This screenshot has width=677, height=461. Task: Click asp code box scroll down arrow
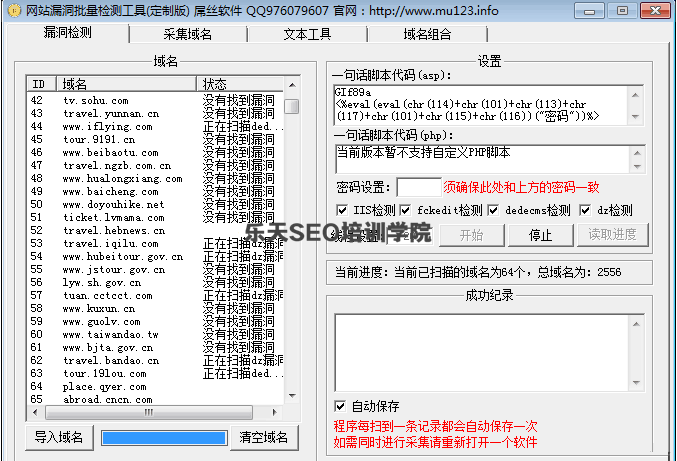[x=635, y=116]
